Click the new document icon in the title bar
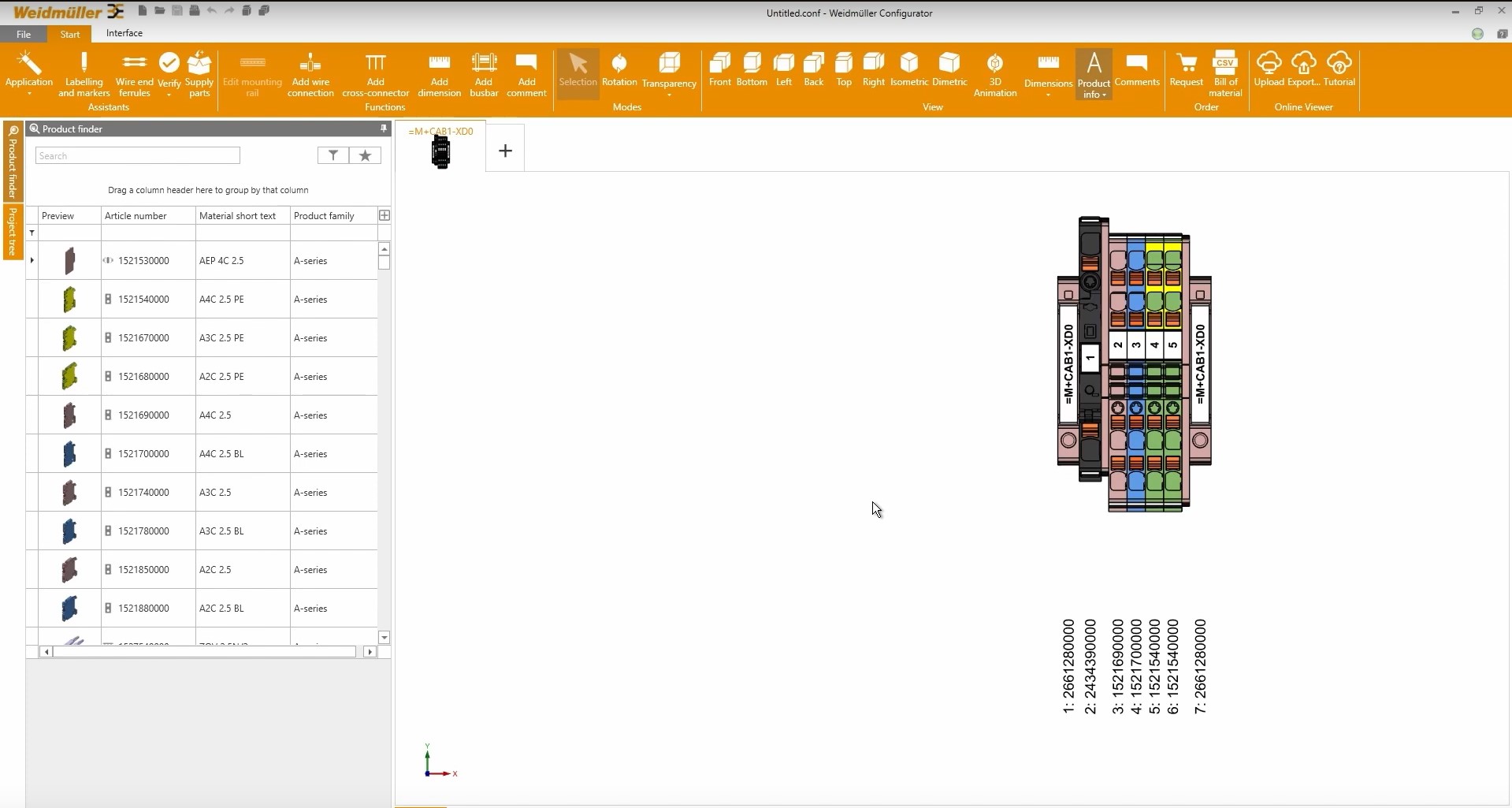The image size is (1512, 808). click(x=143, y=11)
